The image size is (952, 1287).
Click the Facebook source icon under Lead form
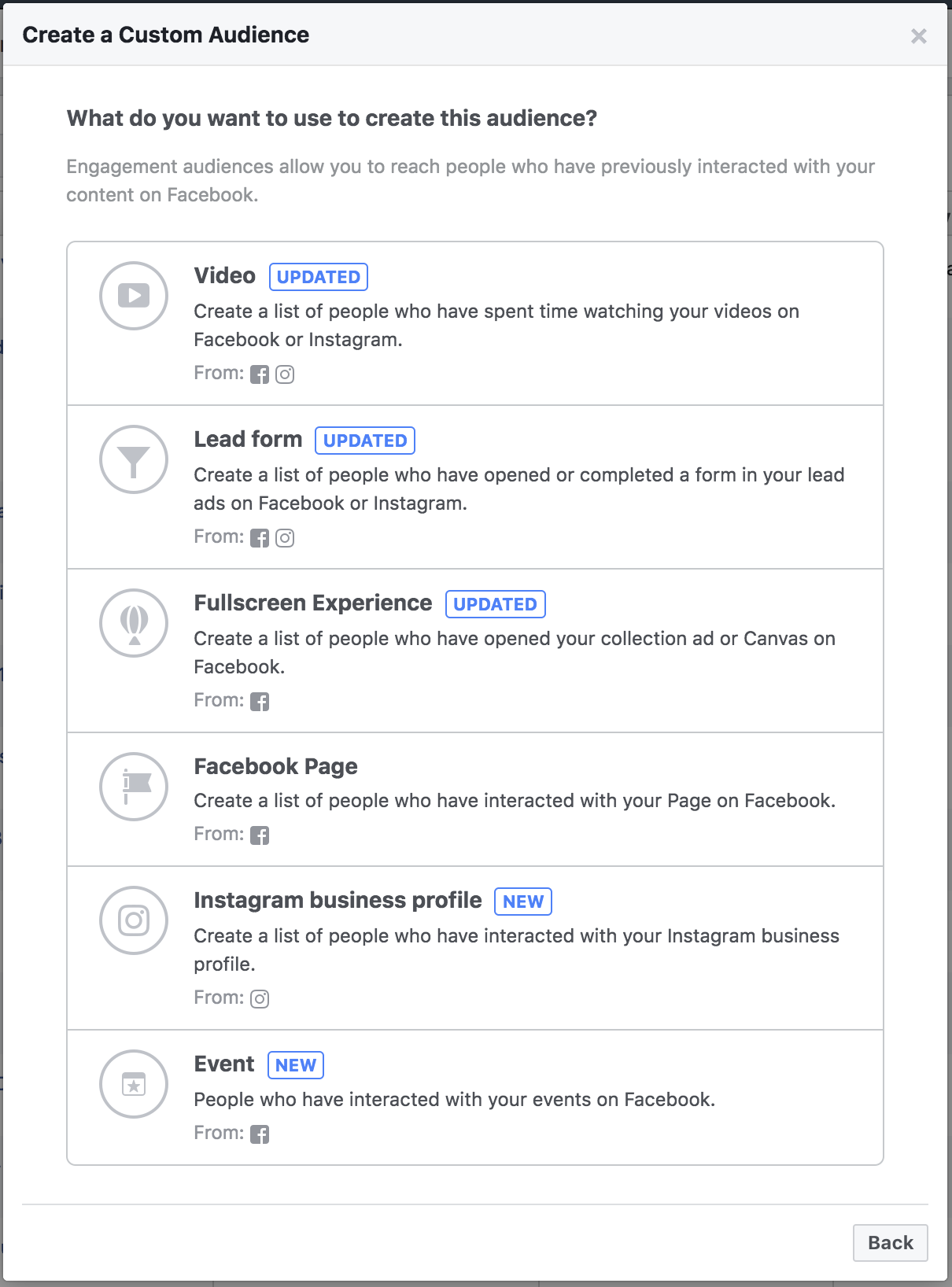[260, 538]
